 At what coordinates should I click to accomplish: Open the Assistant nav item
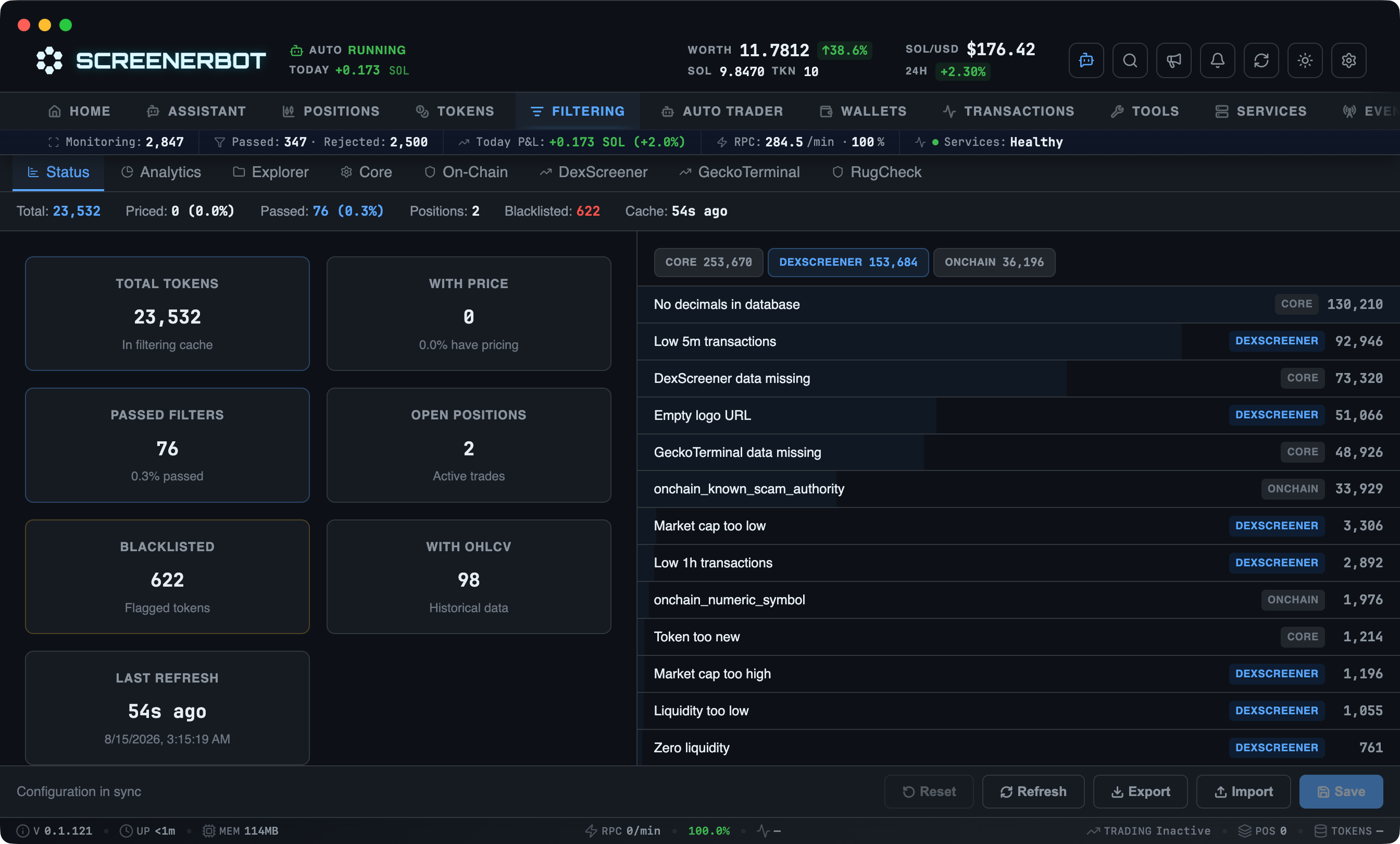pos(196,111)
